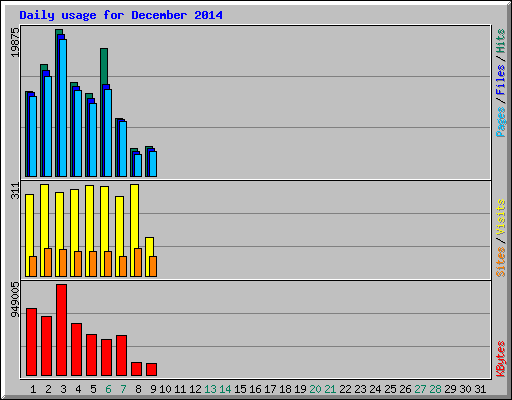Select the orange sites bar for day 9
The image size is (512, 400).
[x=153, y=266]
